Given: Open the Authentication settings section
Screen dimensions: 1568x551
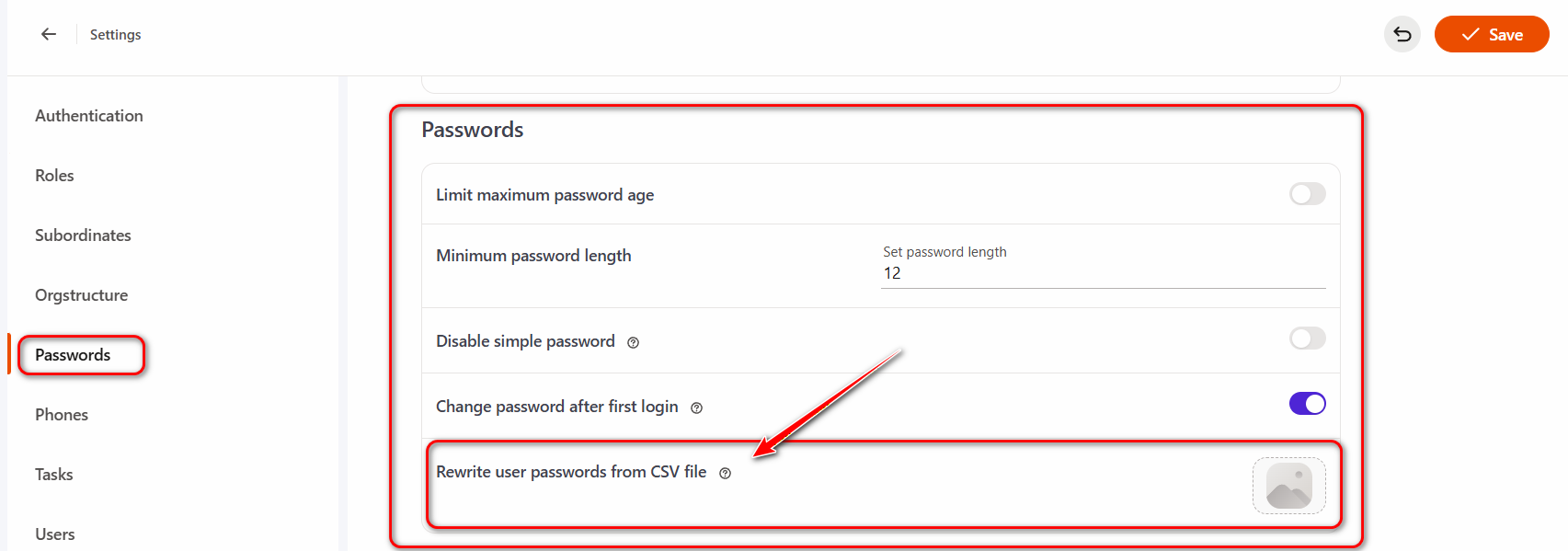Looking at the screenshot, I should (89, 116).
